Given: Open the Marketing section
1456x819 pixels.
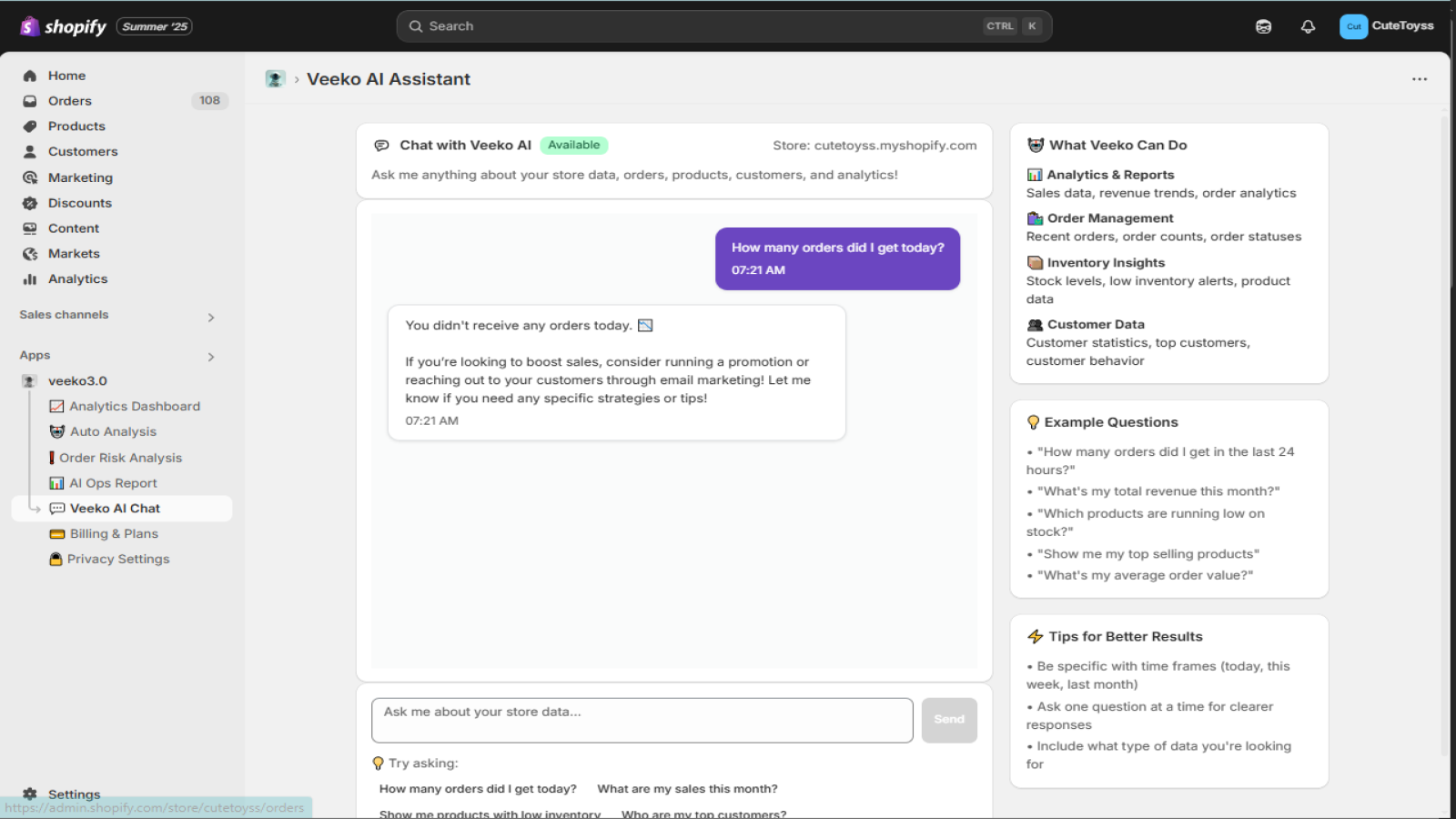Looking at the screenshot, I should point(79,177).
